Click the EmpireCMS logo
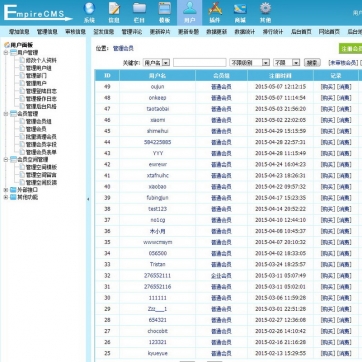Viewport: 362px width, 362px height. pos(37,13)
